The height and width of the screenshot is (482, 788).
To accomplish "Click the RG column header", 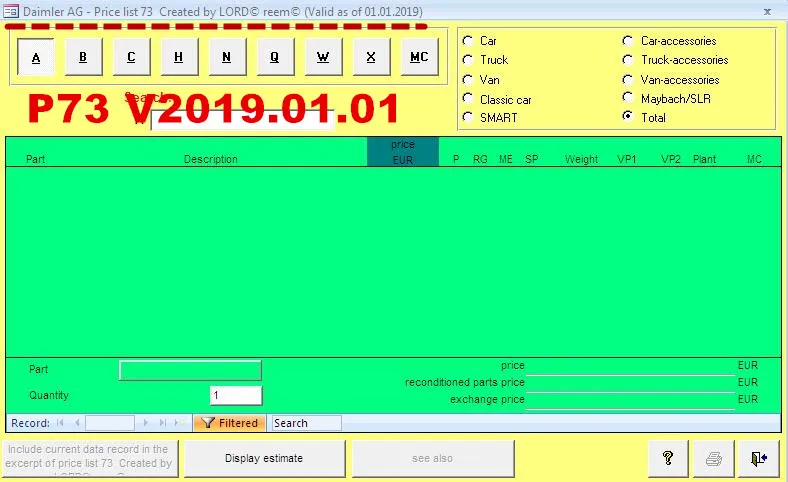I will pos(480,159).
